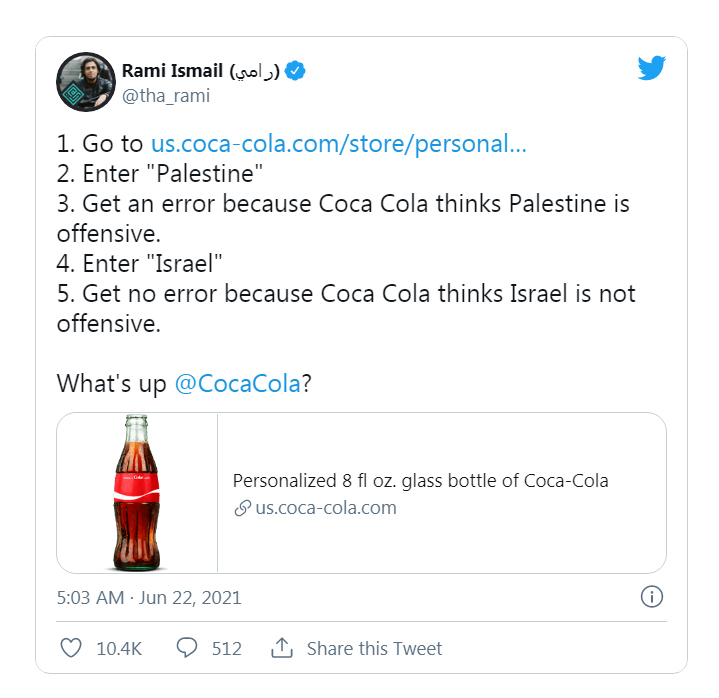Click the Twitter info icon

click(x=651, y=597)
